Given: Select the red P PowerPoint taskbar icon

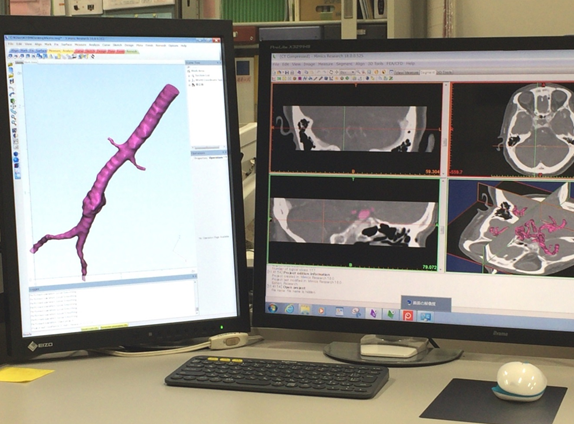Looking at the screenshot, I should [408, 315].
